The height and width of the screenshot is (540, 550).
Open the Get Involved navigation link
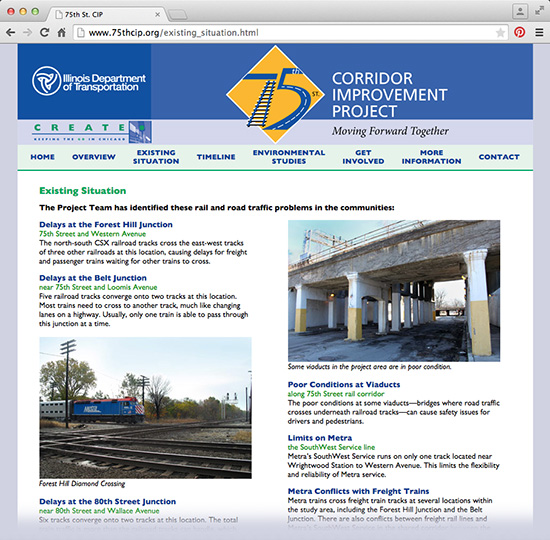(363, 157)
